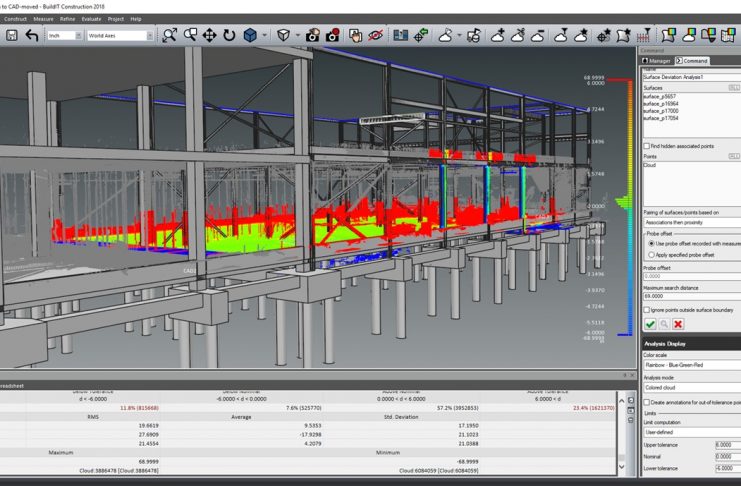Select Apply specified probe offset option
Image resolution: width=741 pixels, height=486 pixels.
651,256
